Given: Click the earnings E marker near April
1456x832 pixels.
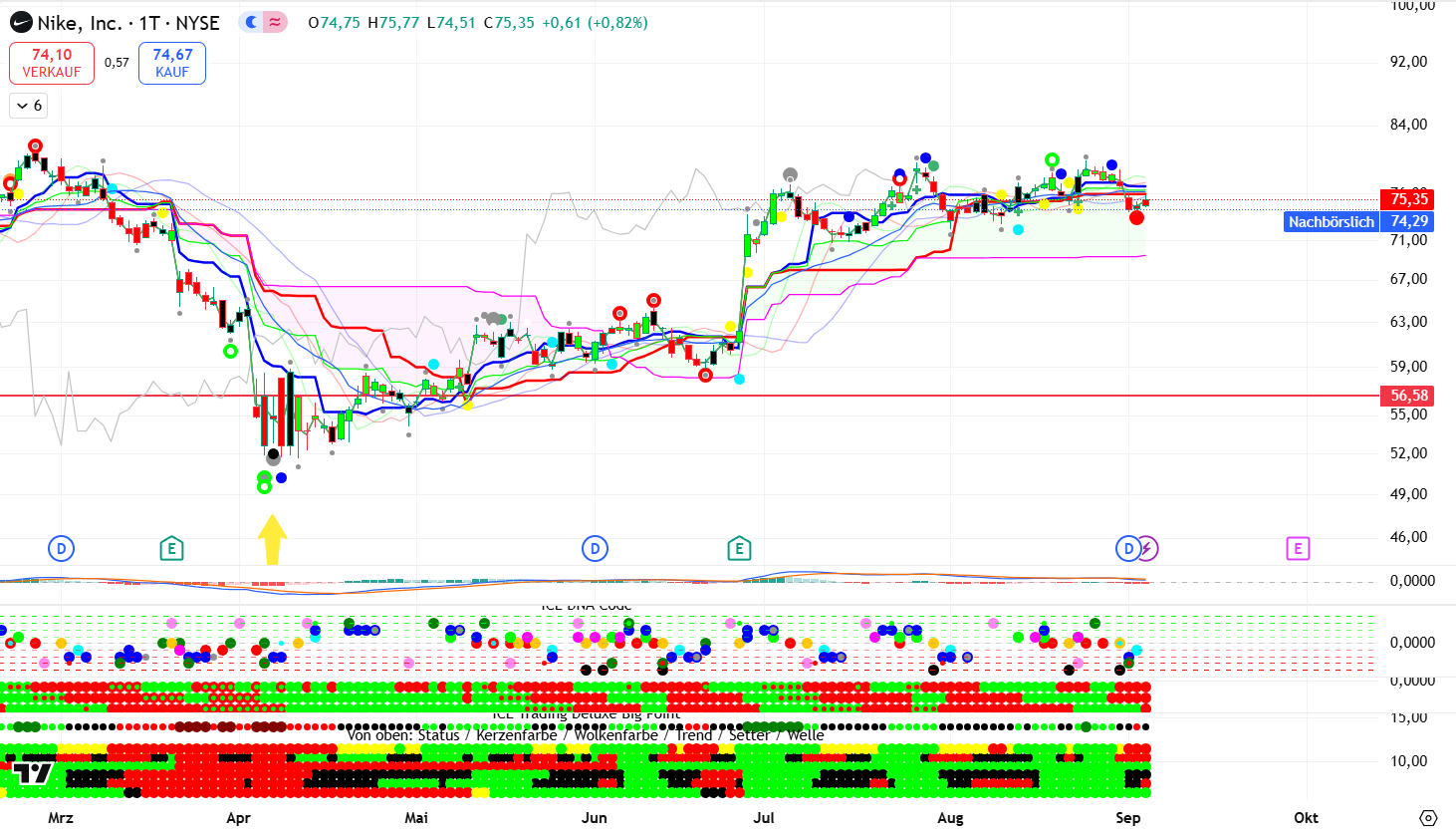Looking at the screenshot, I should (171, 548).
